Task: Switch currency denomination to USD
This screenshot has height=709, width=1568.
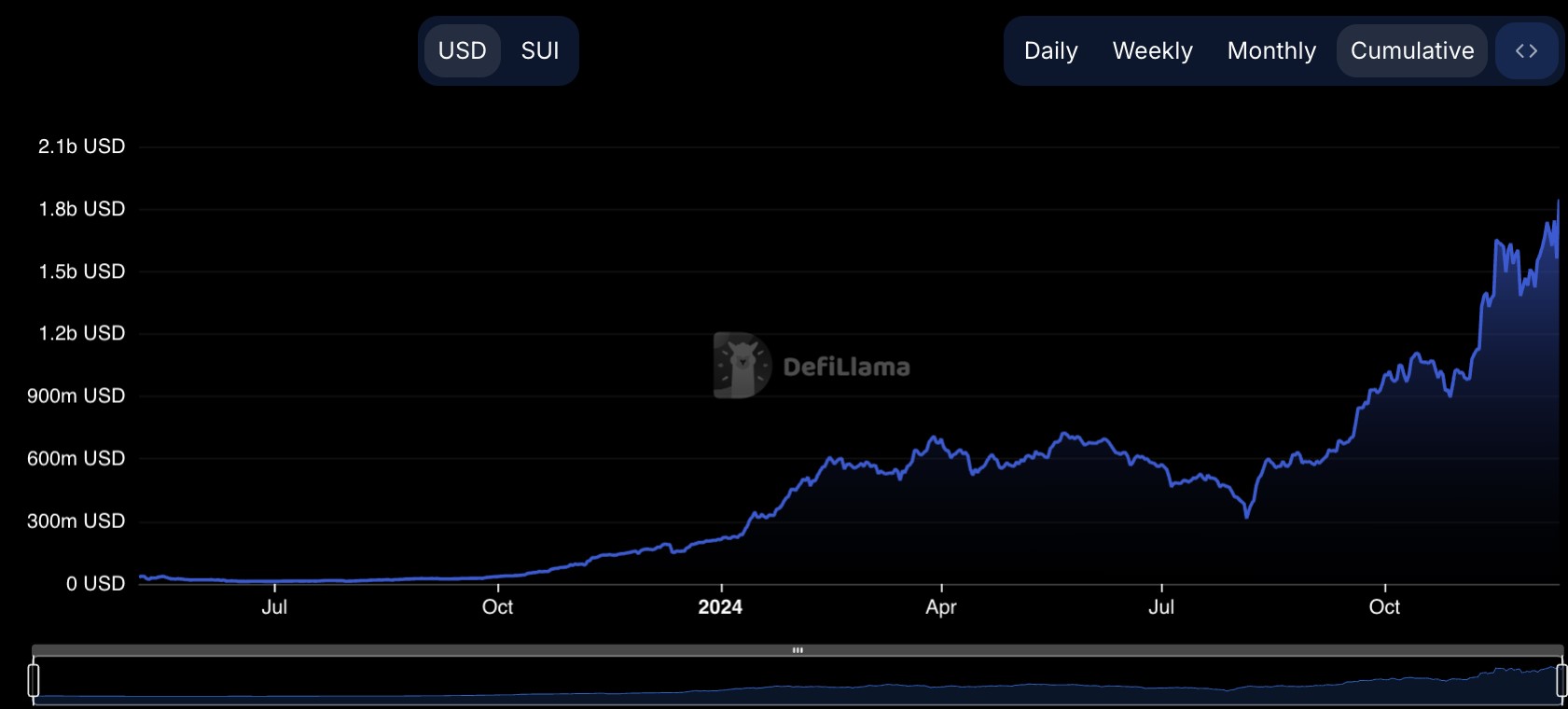Action: (463, 51)
